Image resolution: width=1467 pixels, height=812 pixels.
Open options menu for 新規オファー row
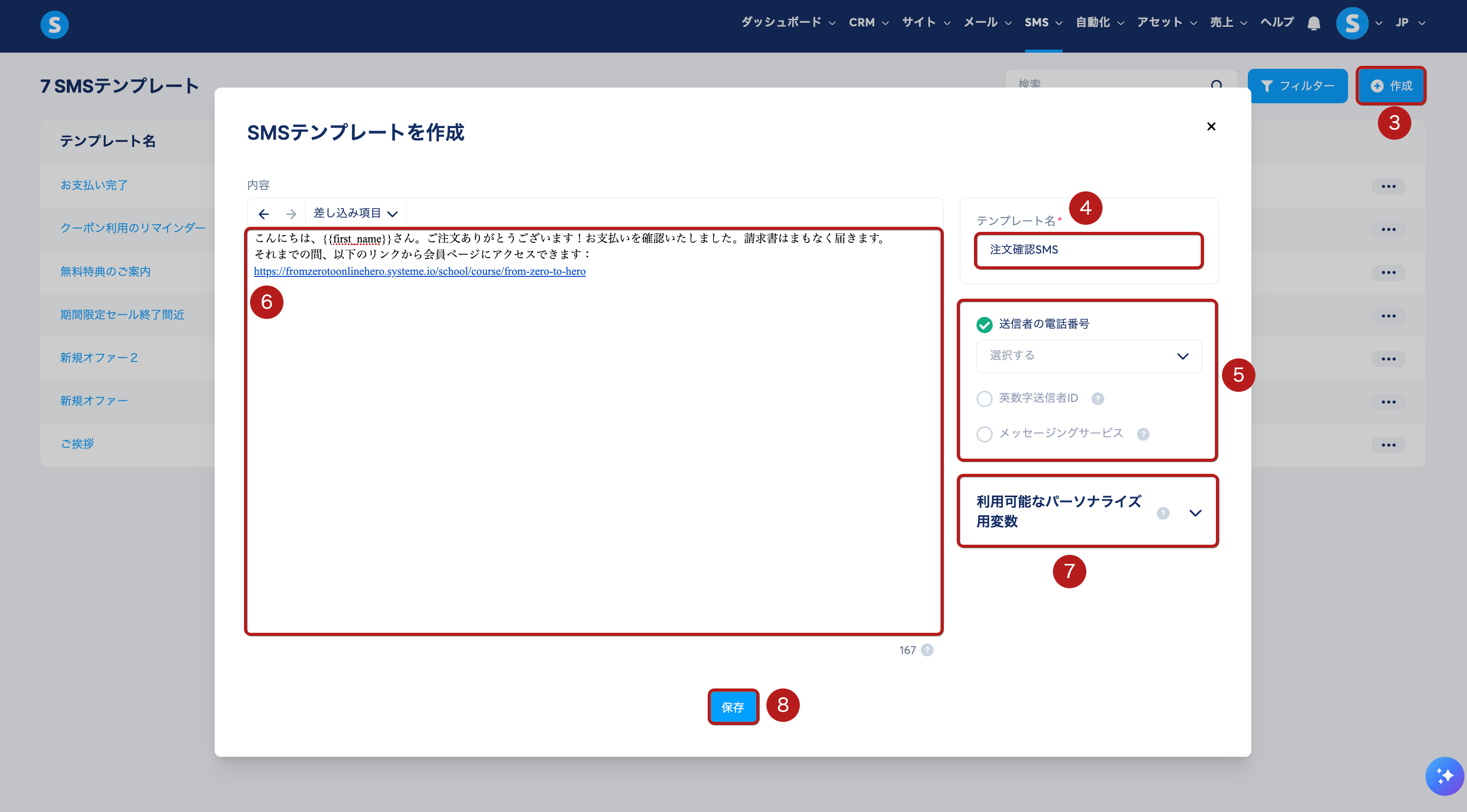coord(1389,401)
